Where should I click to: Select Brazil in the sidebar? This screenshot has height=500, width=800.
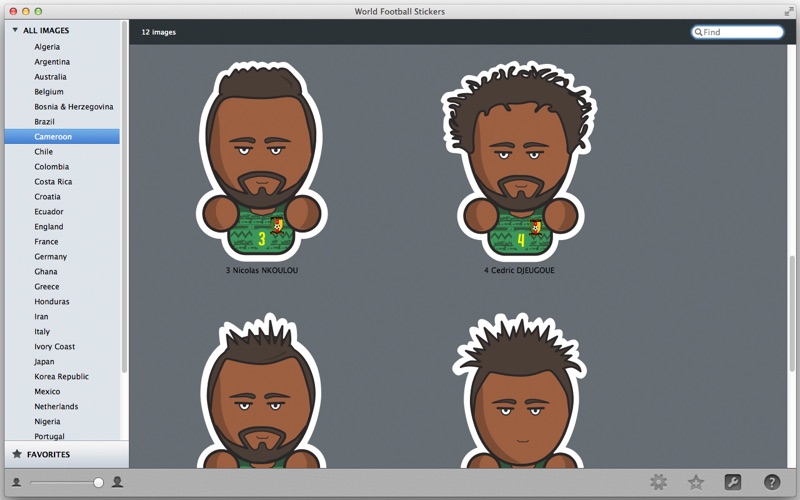point(44,121)
